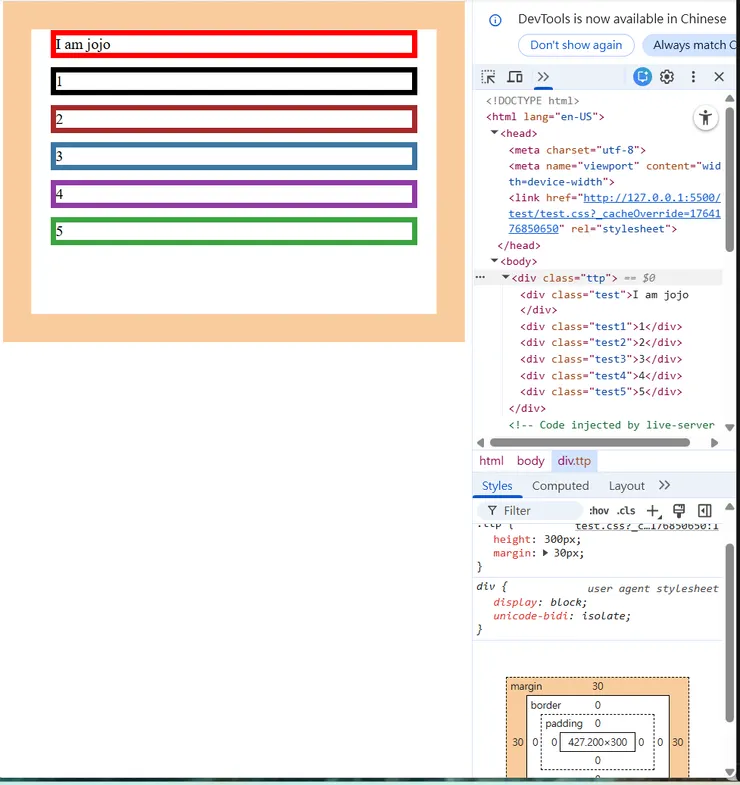Collapse the body element node
Viewport: 740px width, 785px height.
[495, 262]
